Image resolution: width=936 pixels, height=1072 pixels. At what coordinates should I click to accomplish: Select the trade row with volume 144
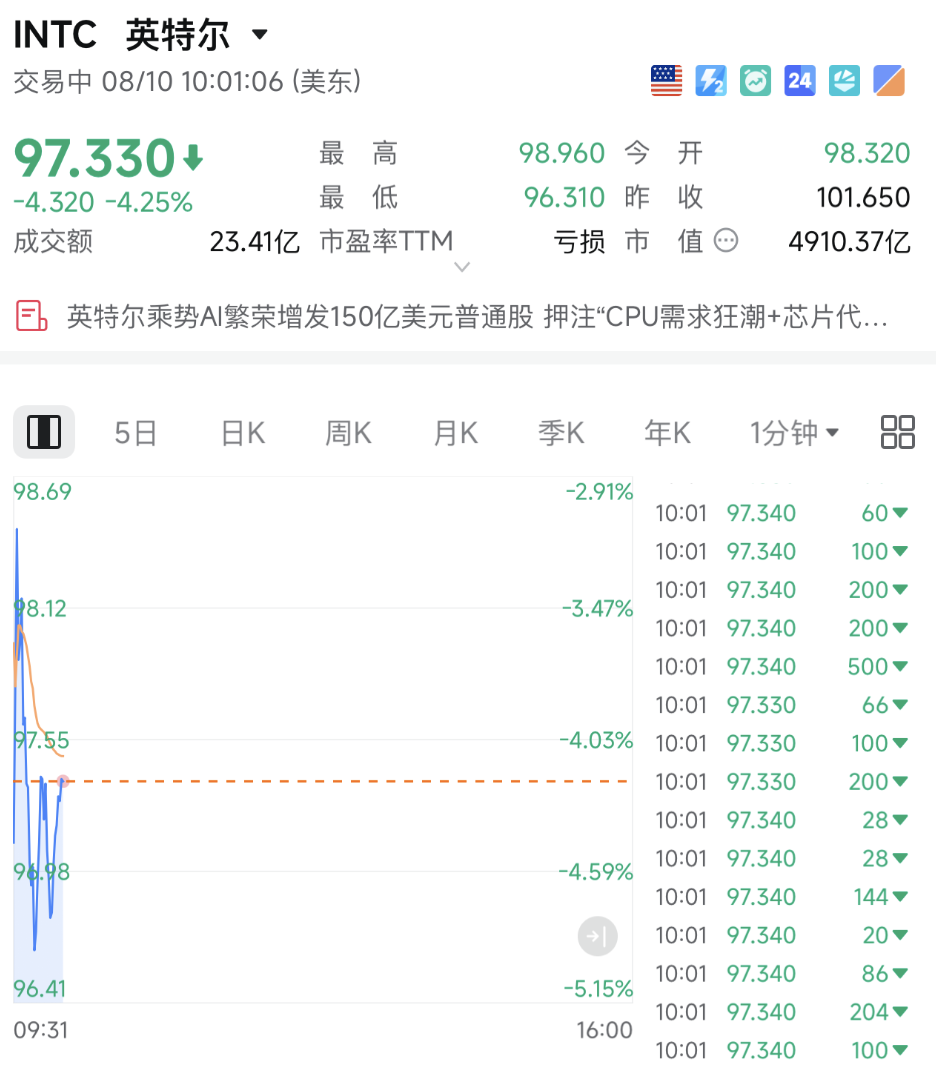(781, 897)
